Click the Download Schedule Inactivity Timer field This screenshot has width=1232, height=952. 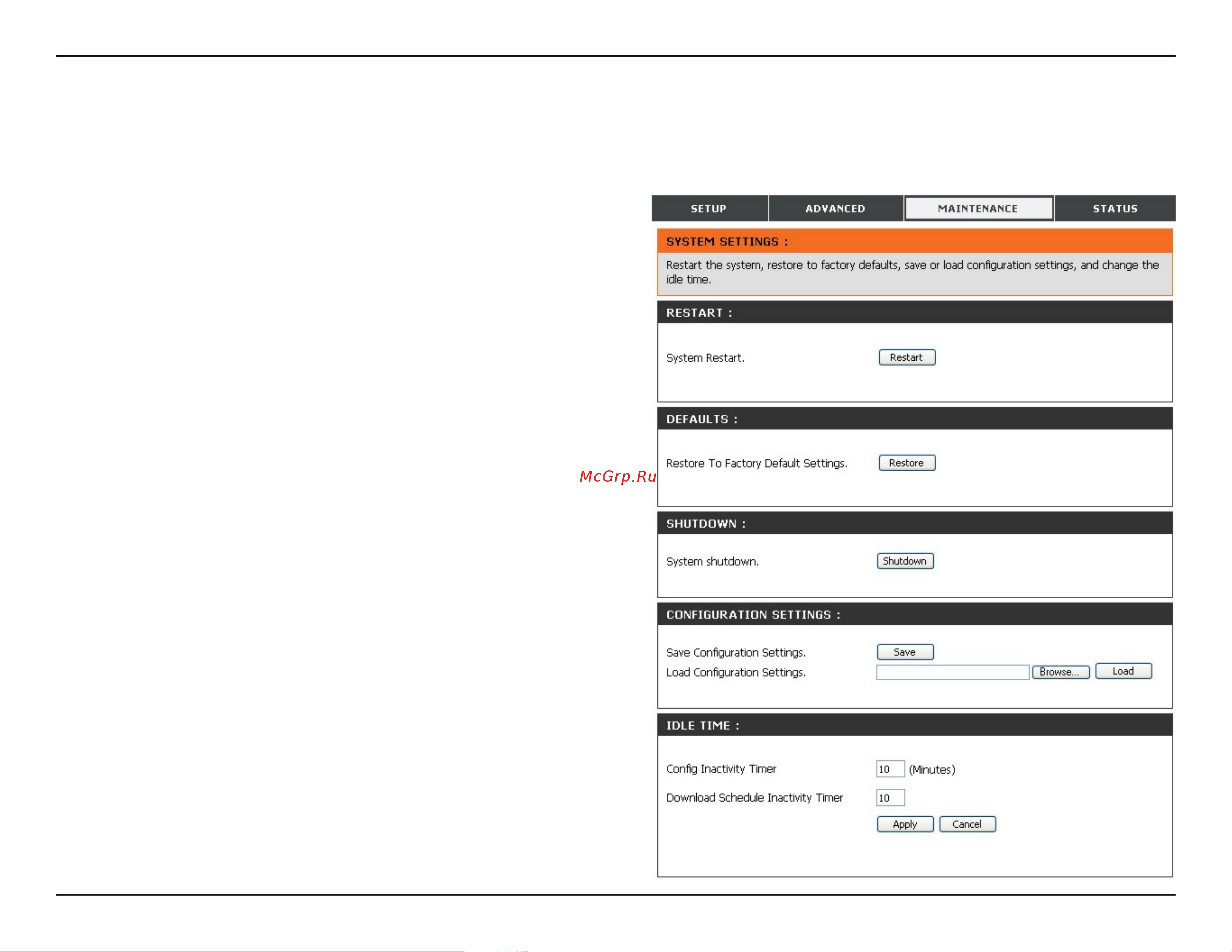(x=890, y=797)
